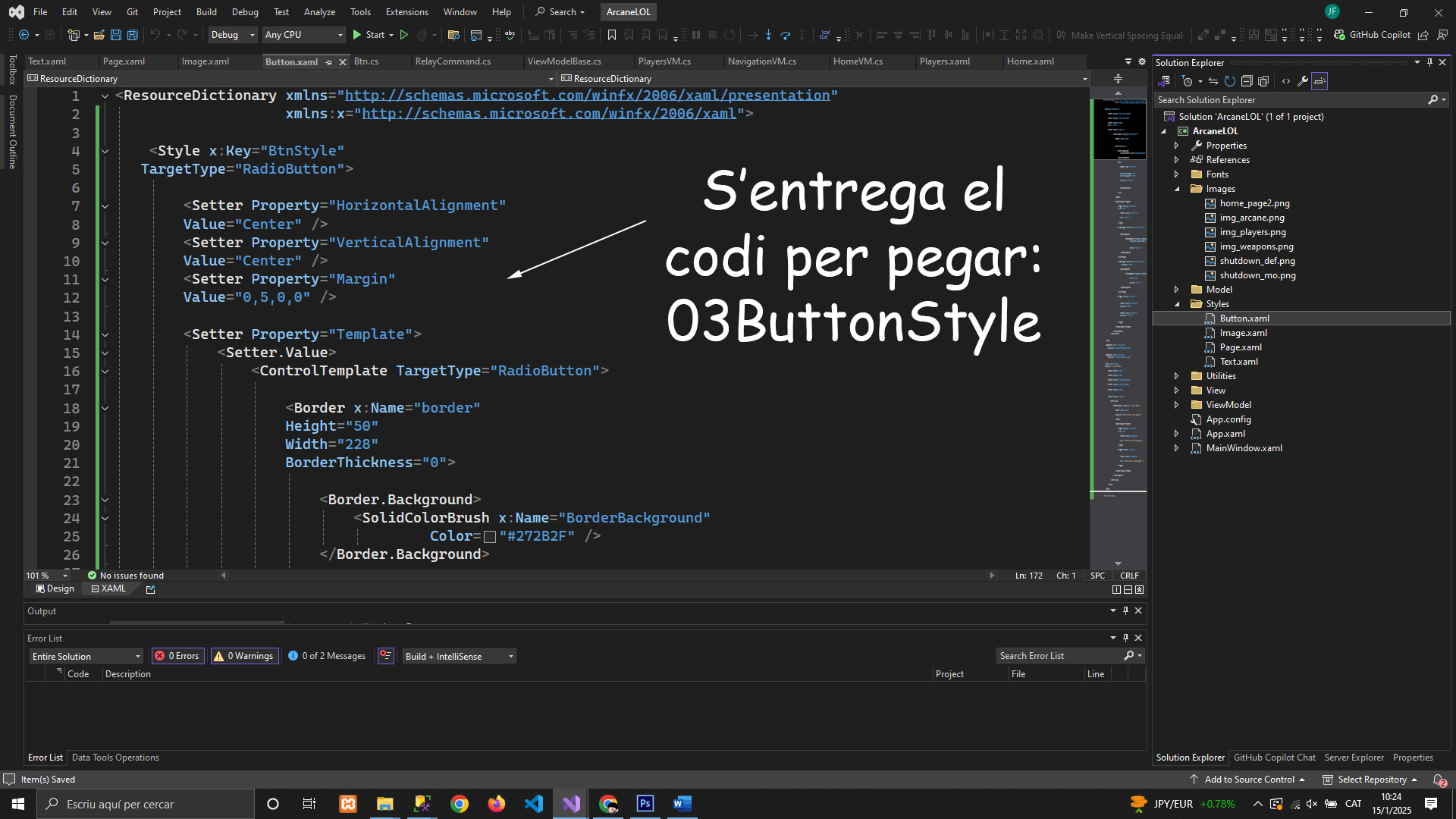Open Properties via the wrench icon

tap(1303, 81)
